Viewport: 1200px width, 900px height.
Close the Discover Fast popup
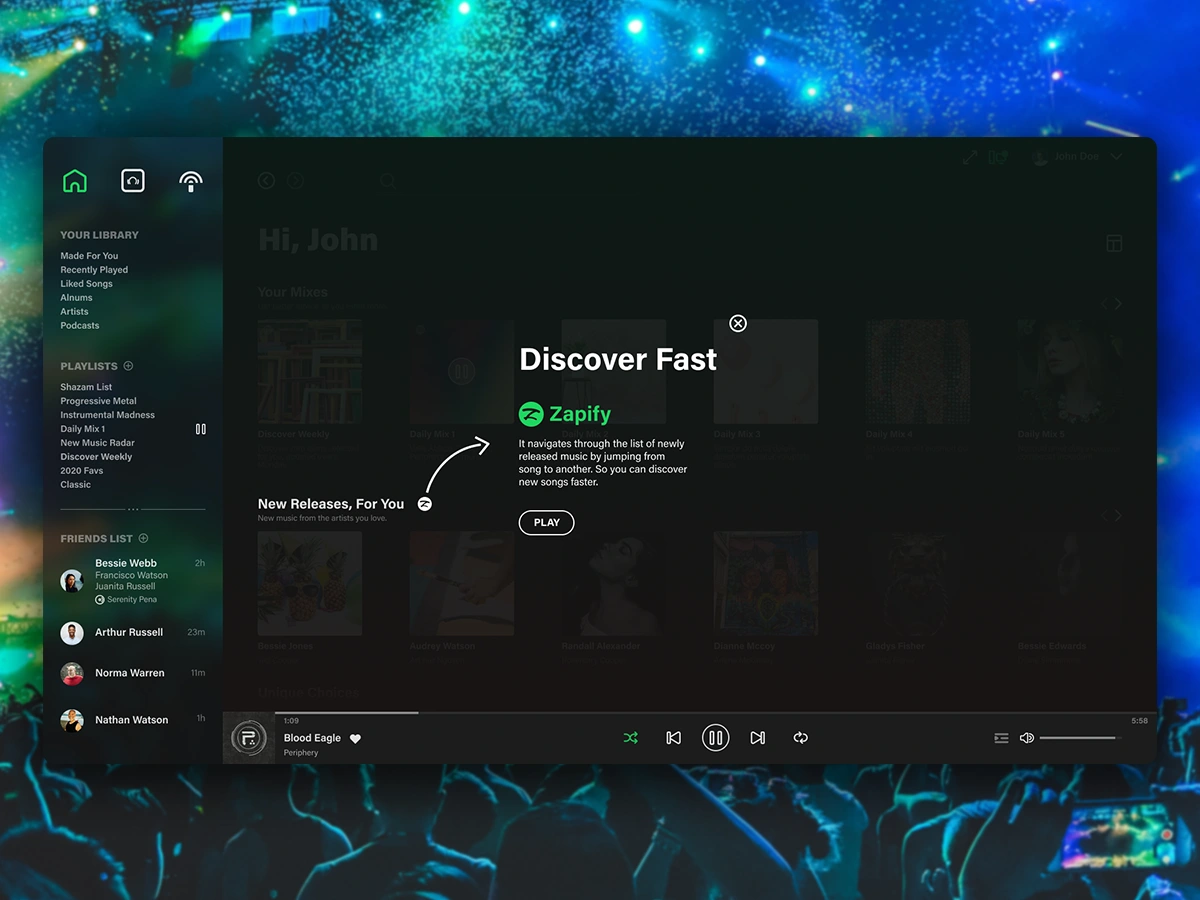point(738,323)
